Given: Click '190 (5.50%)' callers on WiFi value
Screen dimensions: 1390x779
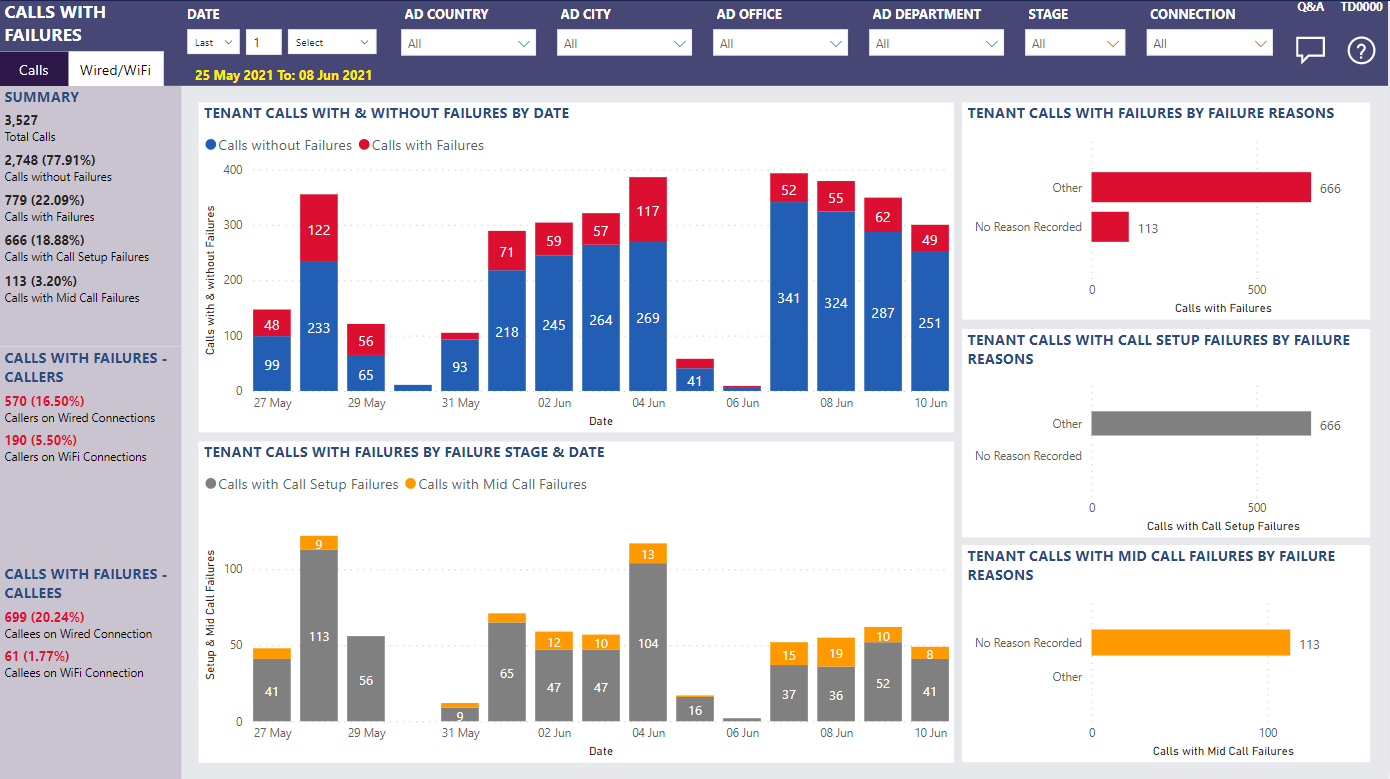Looking at the screenshot, I should click(x=40, y=440).
